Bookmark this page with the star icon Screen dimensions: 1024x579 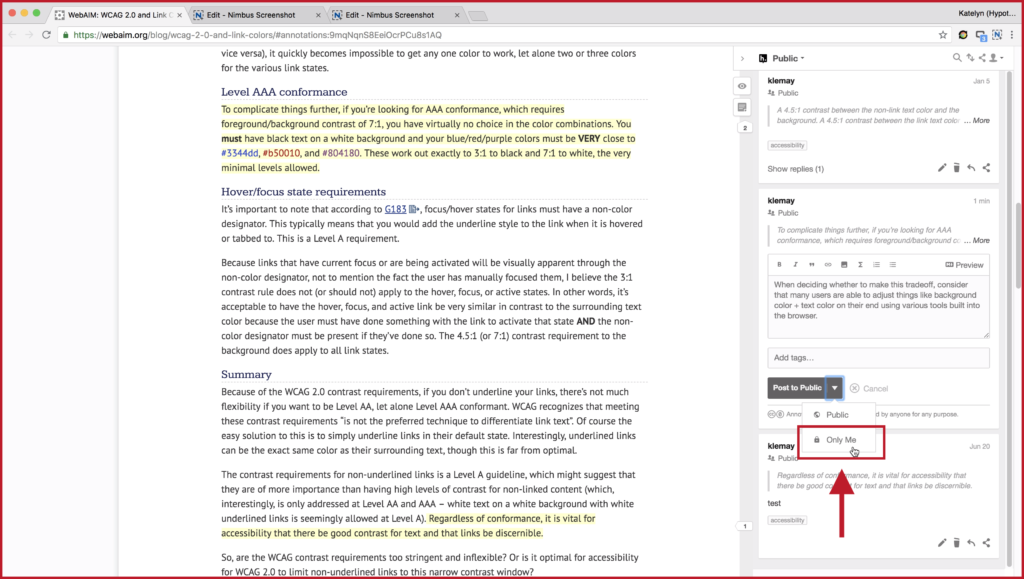coord(942,35)
